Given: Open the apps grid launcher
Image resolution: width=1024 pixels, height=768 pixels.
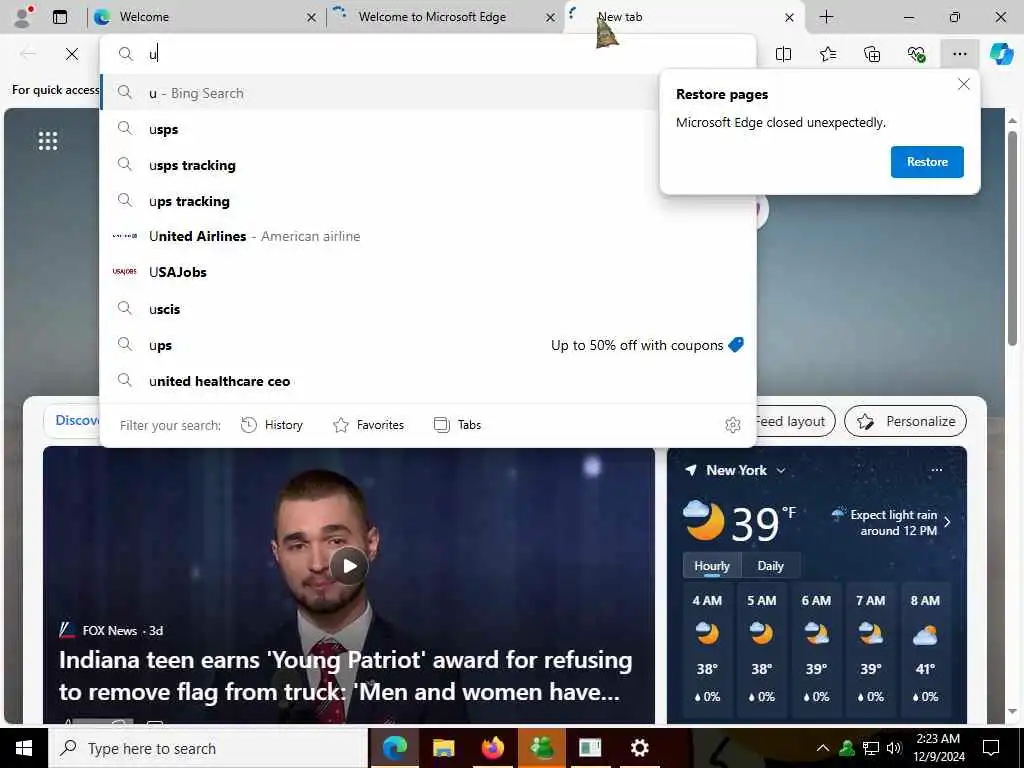Looking at the screenshot, I should (x=48, y=140).
